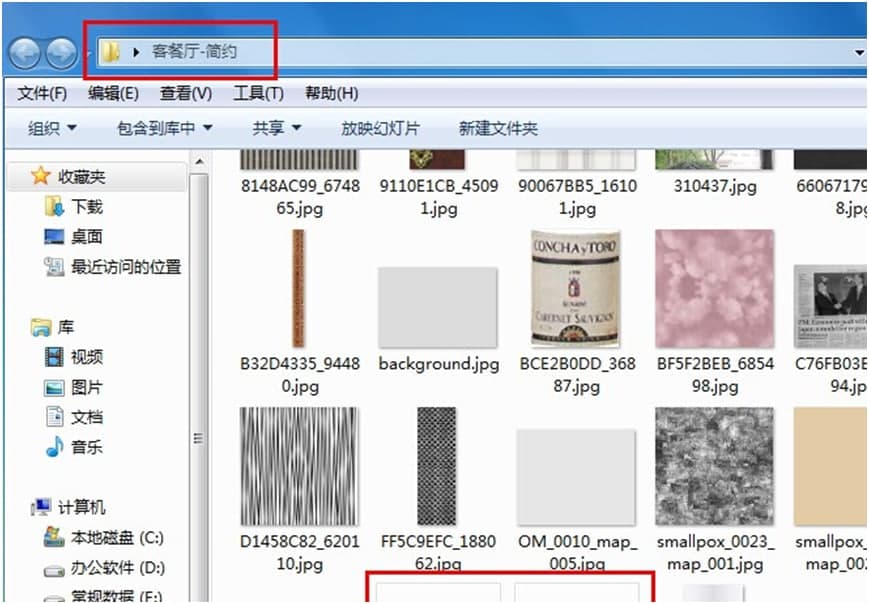Screen dimensions: 869x604
Task: Select the 客餐厅-简约 address path
Action: click(x=195, y=52)
